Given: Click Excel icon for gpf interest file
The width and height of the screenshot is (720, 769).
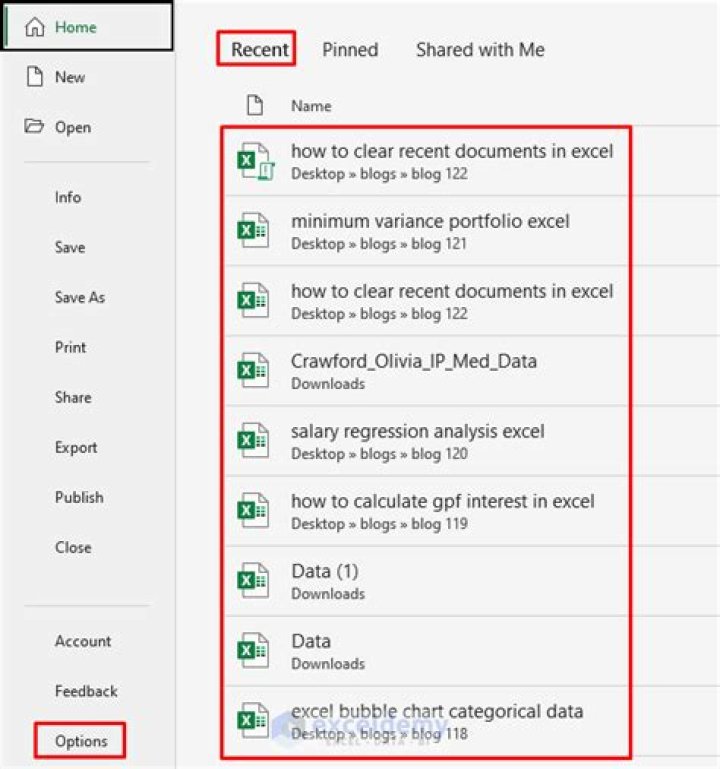Looking at the screenshot, I should 253,511.
